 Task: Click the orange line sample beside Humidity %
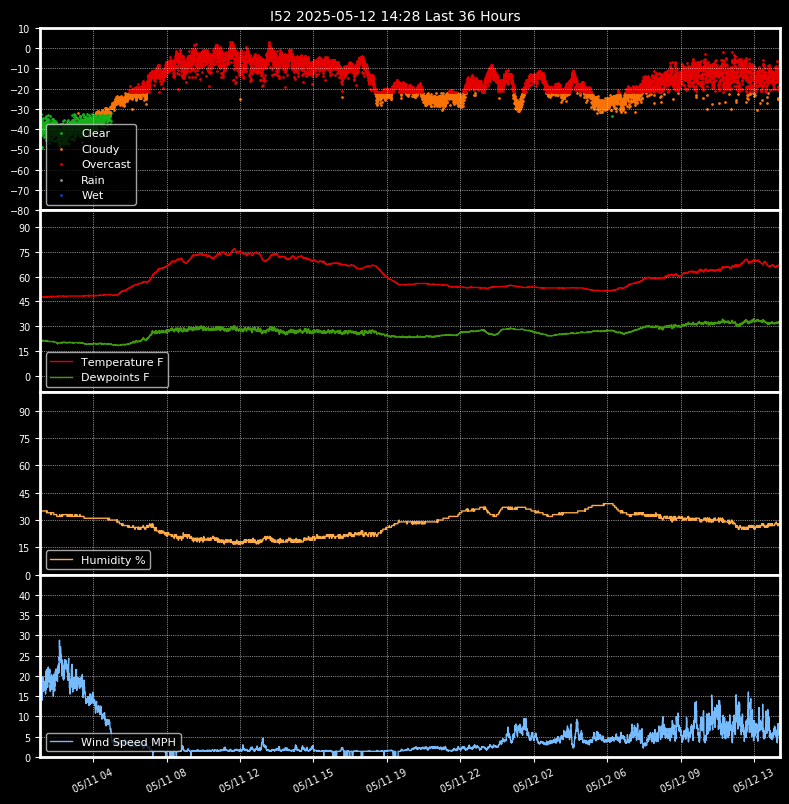(x=62, y=560)
